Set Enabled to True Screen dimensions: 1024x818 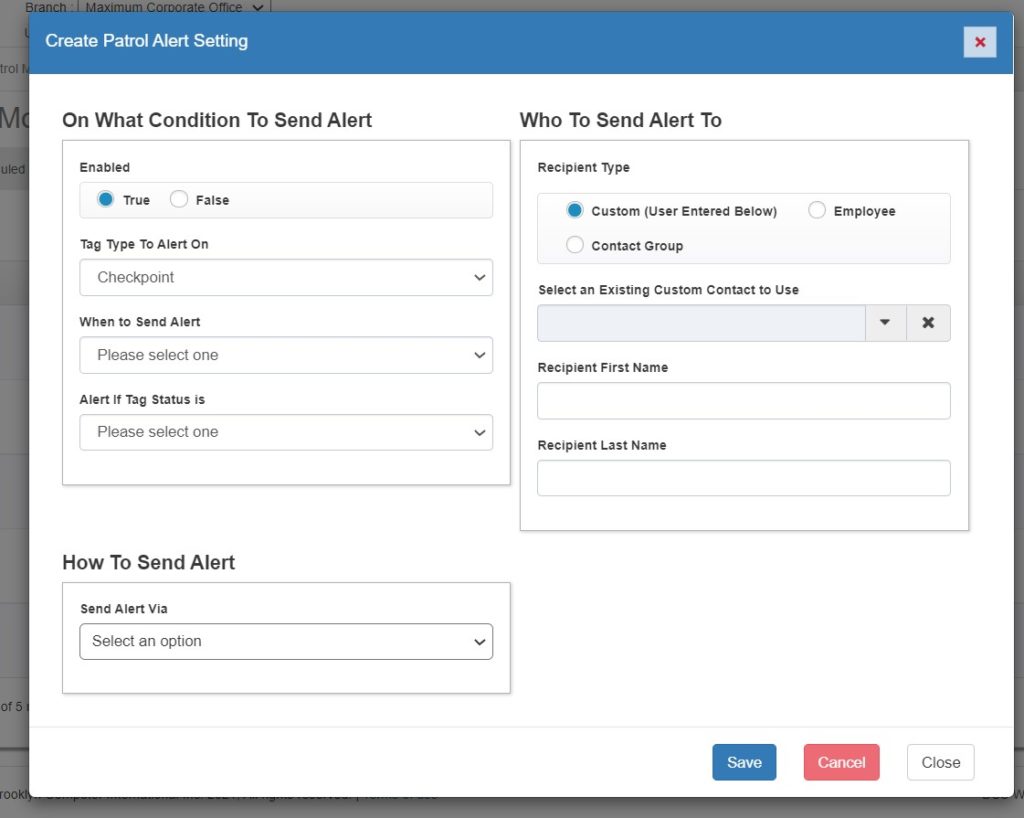click(106, 200)
